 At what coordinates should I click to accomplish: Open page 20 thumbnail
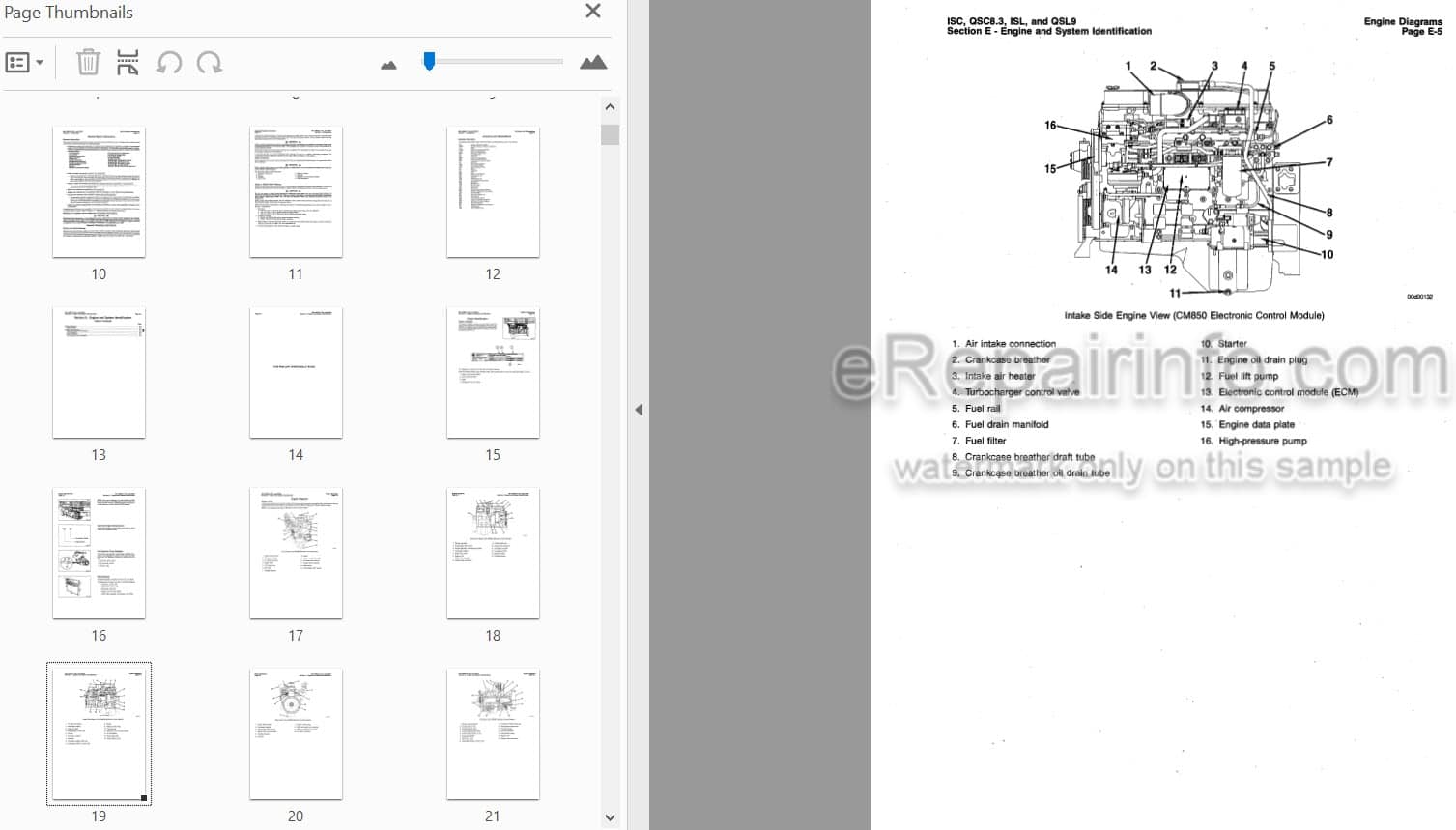click(x=296, y=734)
